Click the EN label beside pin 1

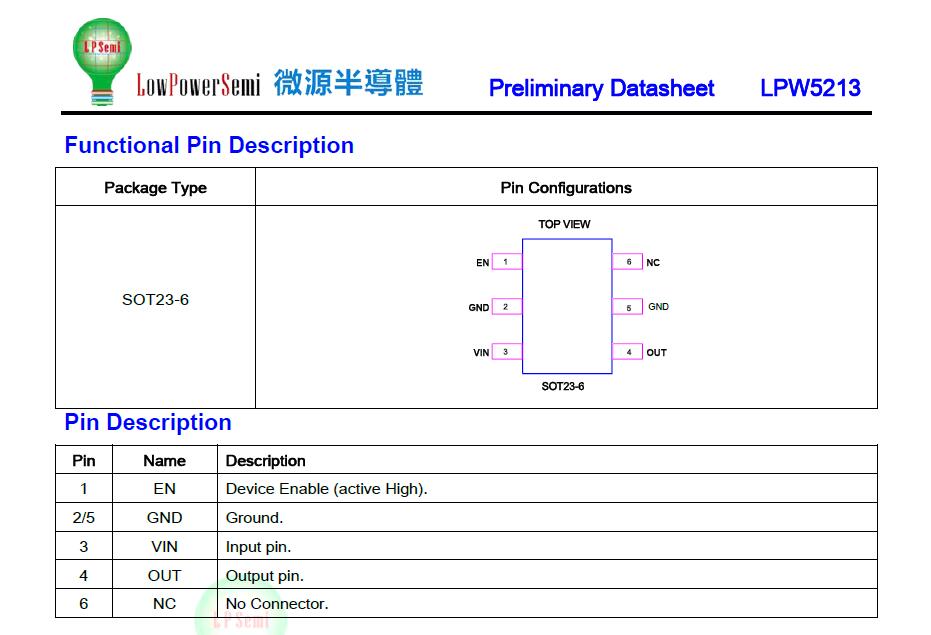(482, 263)
